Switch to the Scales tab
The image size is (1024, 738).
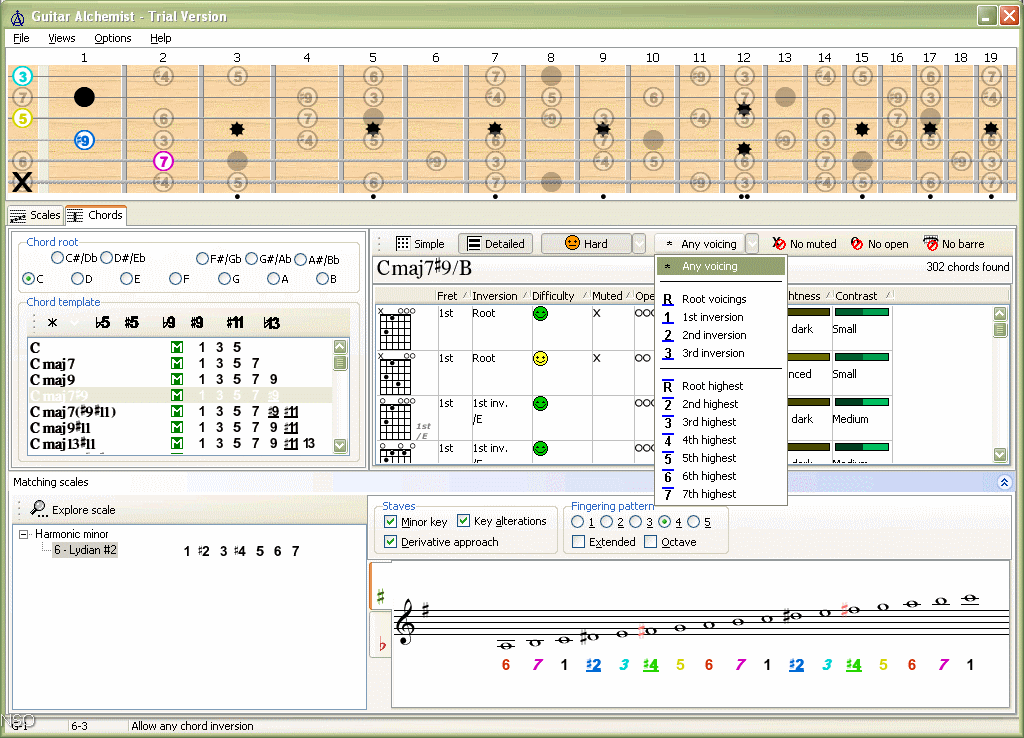[36, 215]
